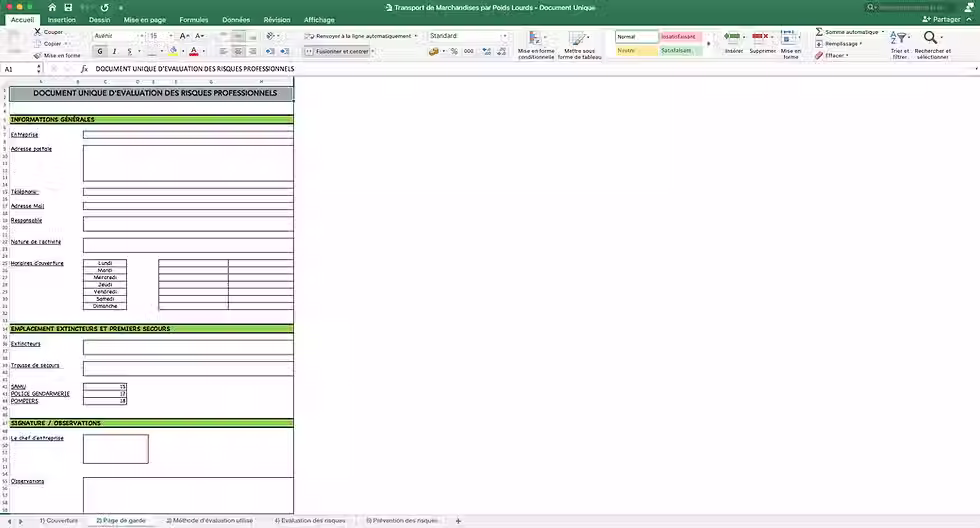Open the Données ribbon tab

(x=236, y=20)
